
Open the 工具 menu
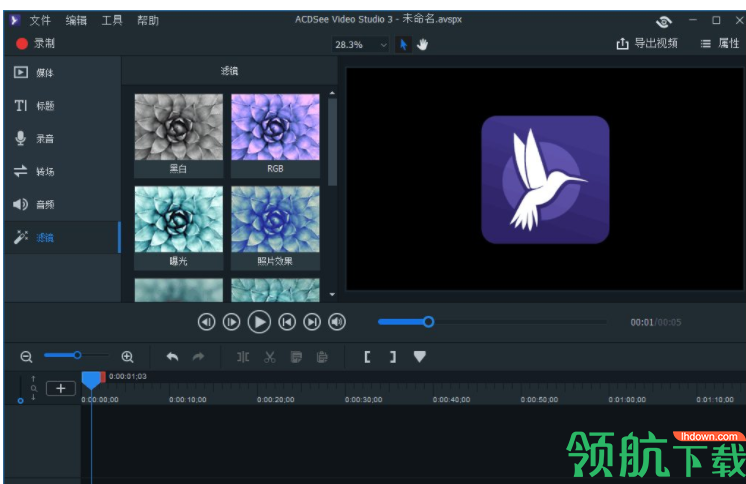coord(112,20)
